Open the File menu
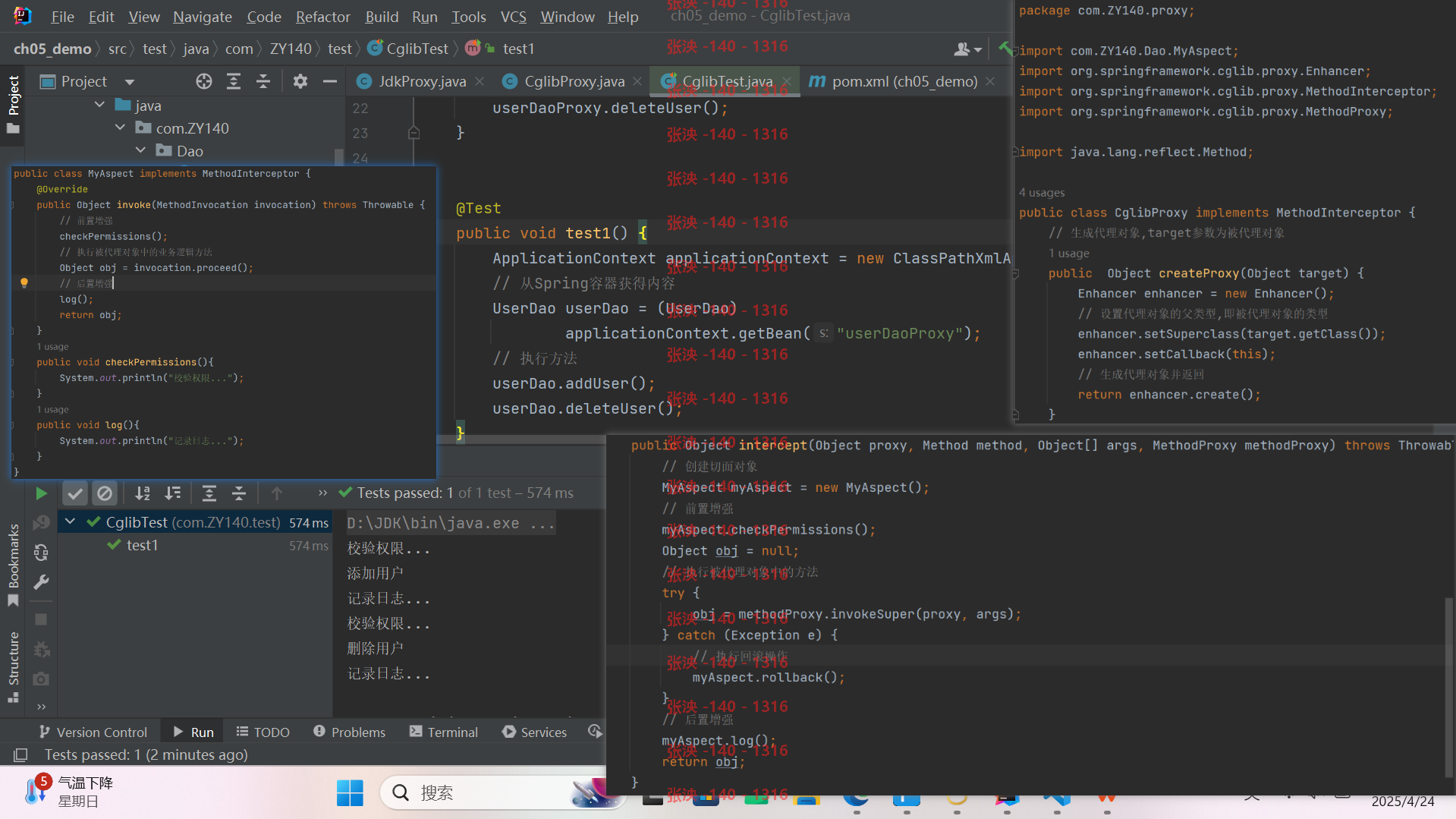 click(x=62, y=17)
